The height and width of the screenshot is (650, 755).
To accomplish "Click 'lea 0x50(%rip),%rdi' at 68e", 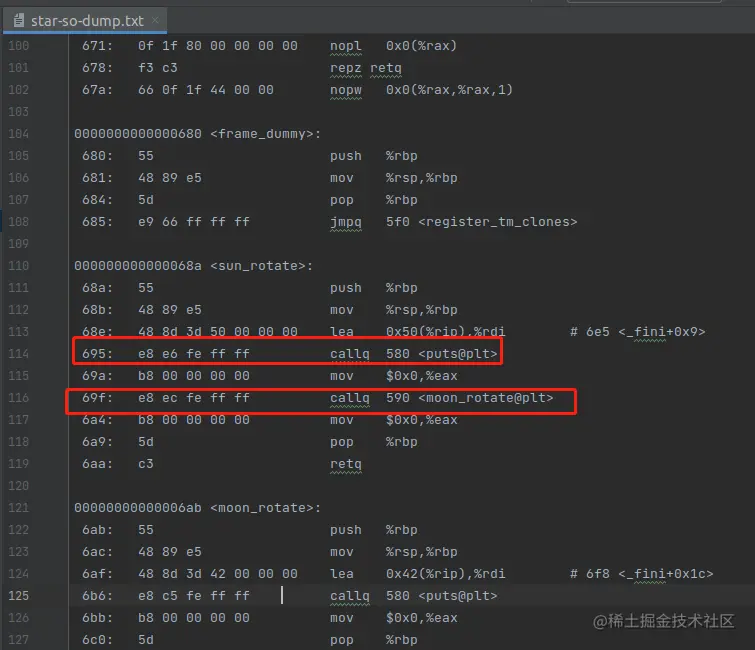I will point(417,332).
